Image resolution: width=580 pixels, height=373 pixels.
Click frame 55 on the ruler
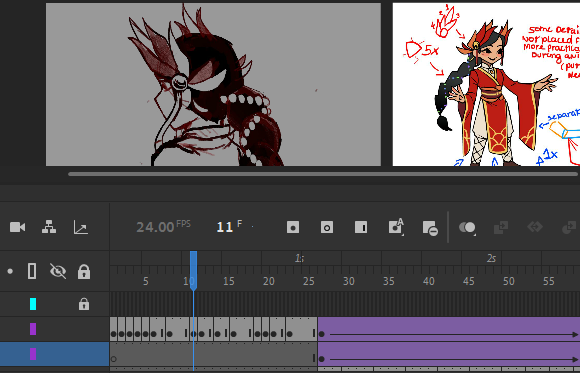tap(549, 281)
